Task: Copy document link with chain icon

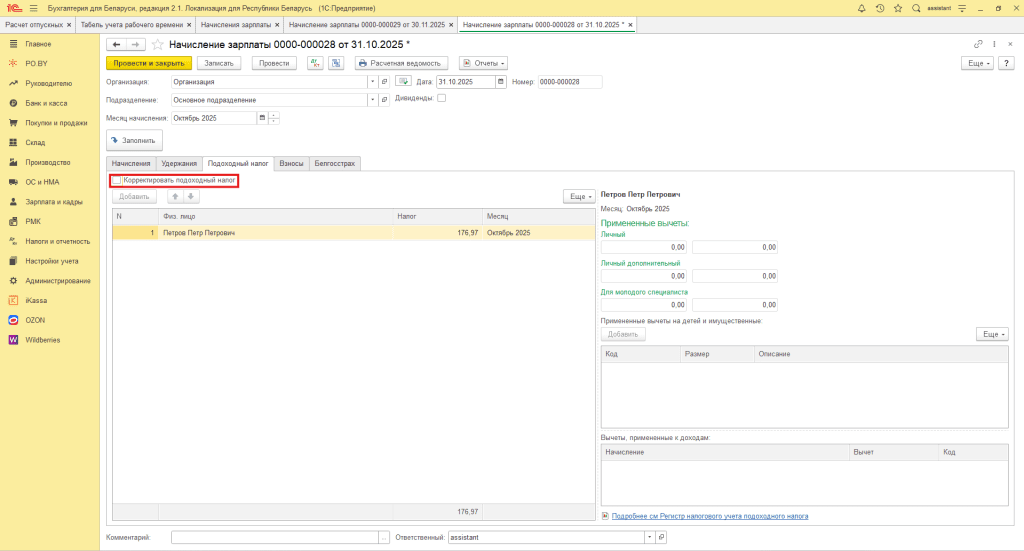Action: point(978,45)
